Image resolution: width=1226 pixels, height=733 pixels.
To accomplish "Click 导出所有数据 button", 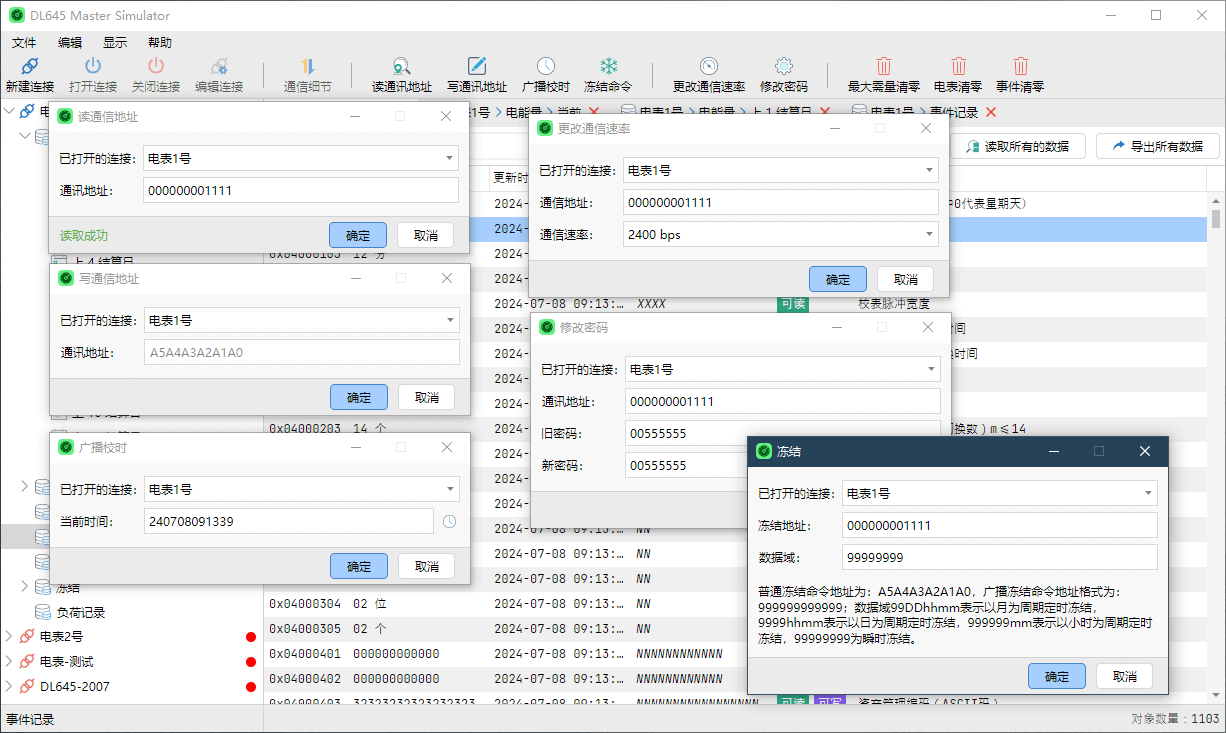I will pos(1157,146).
